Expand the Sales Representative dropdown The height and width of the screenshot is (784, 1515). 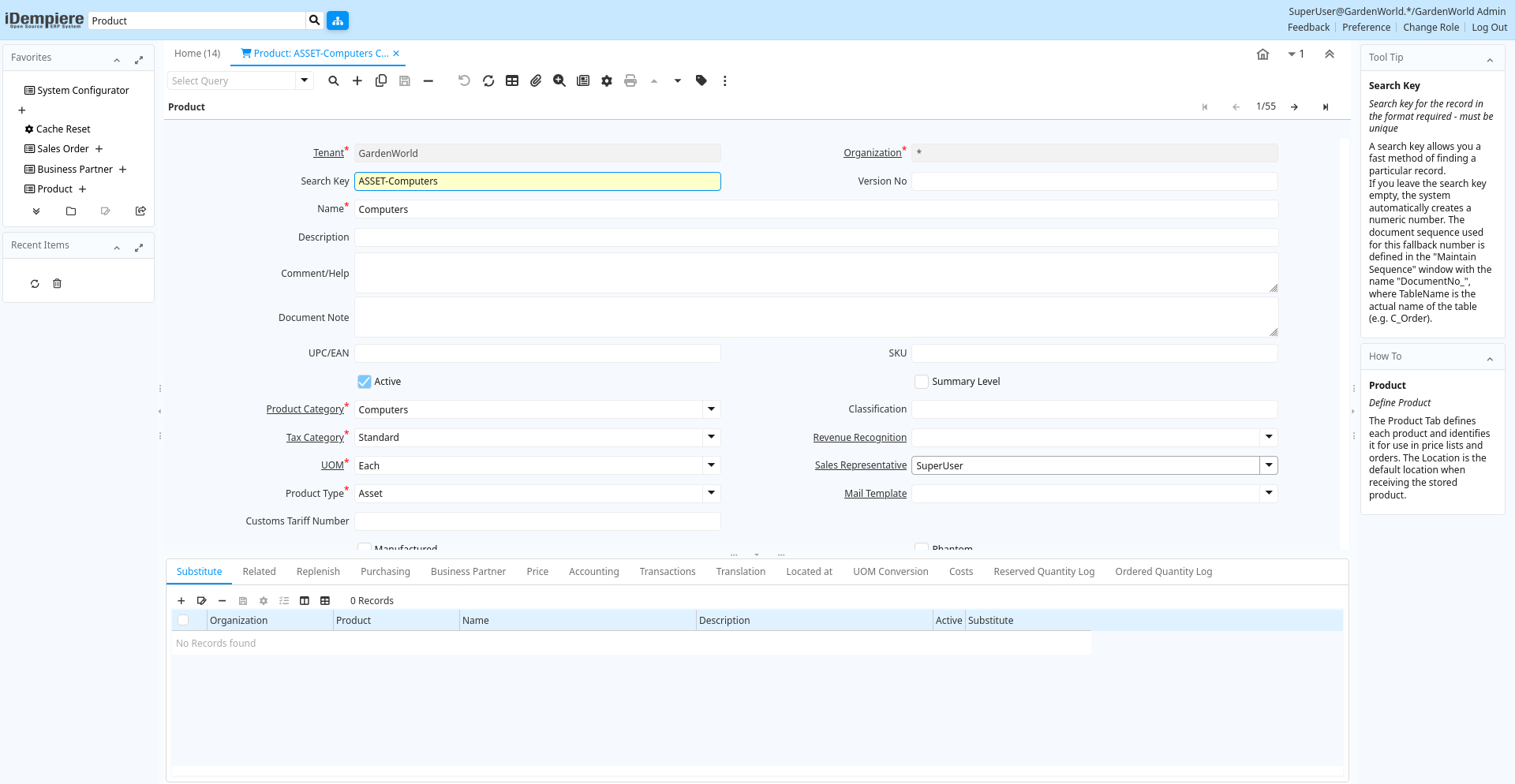point(1269,465)
